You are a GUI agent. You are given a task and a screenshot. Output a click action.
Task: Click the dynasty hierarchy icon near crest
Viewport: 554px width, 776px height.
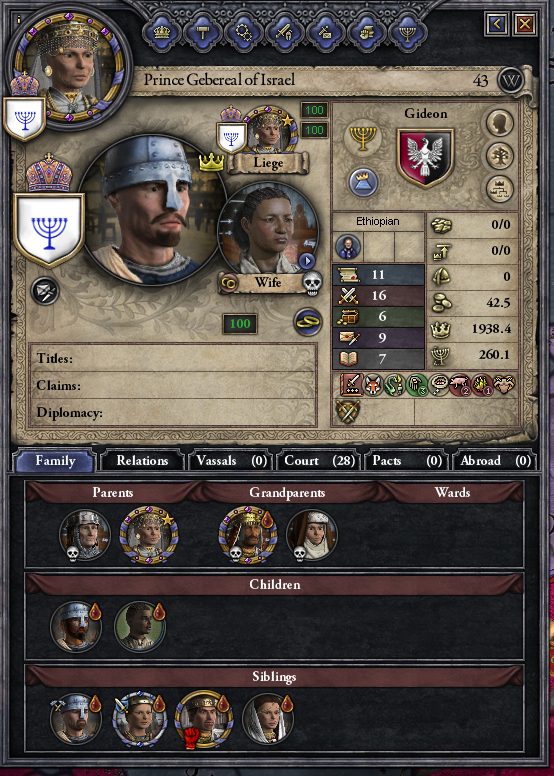coord(500,190)
